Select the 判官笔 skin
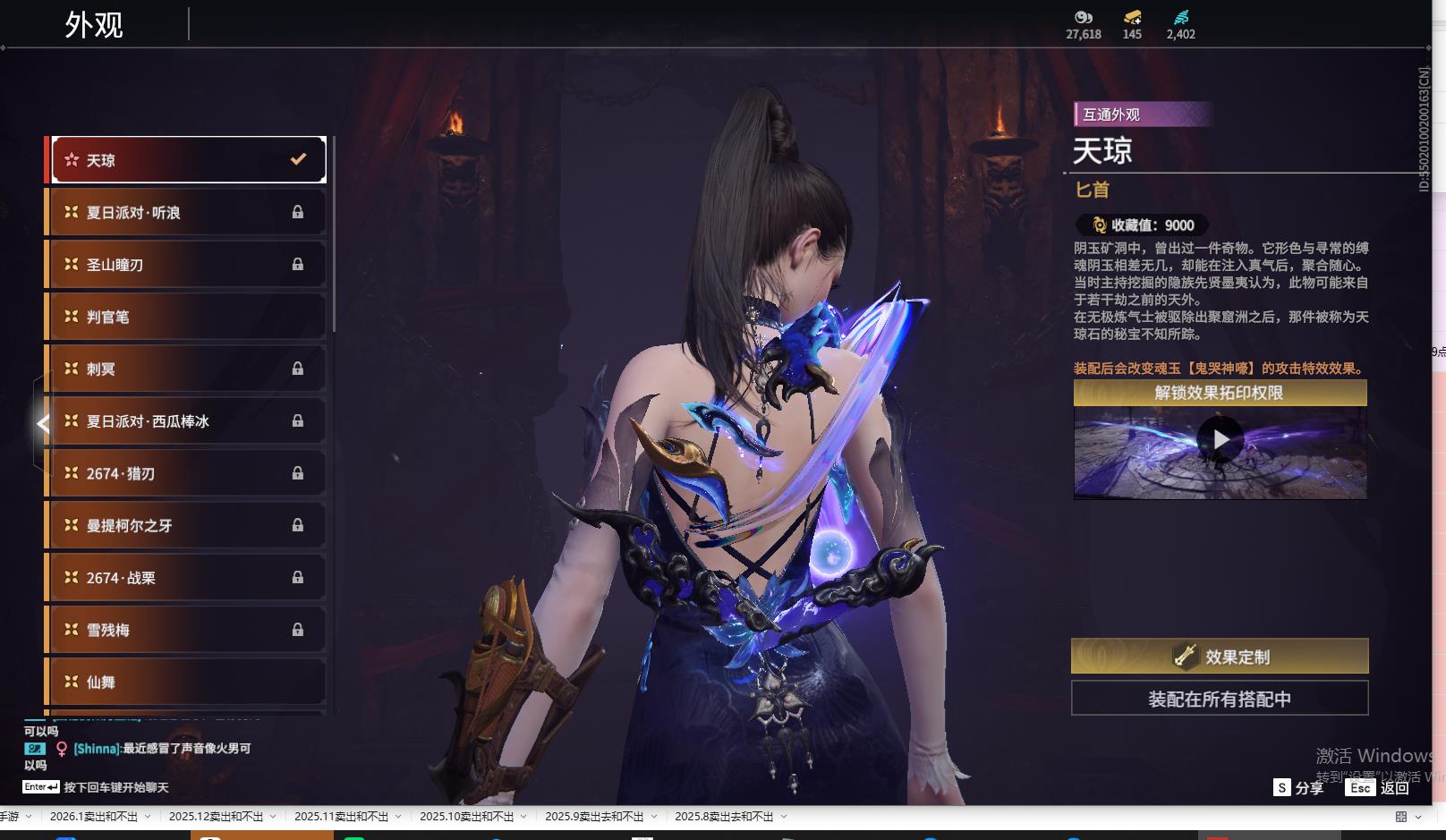This screenshot has width=1446, height=840. coord(187,316)
